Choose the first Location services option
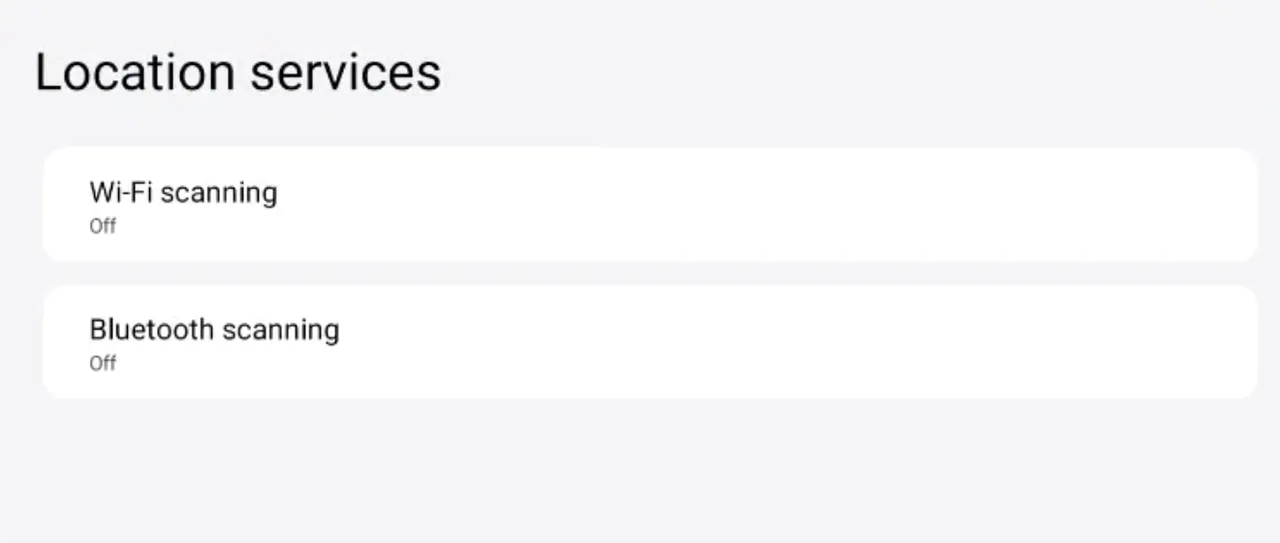The height and width of the screenshot is (543, 1280). coord(648,205)
